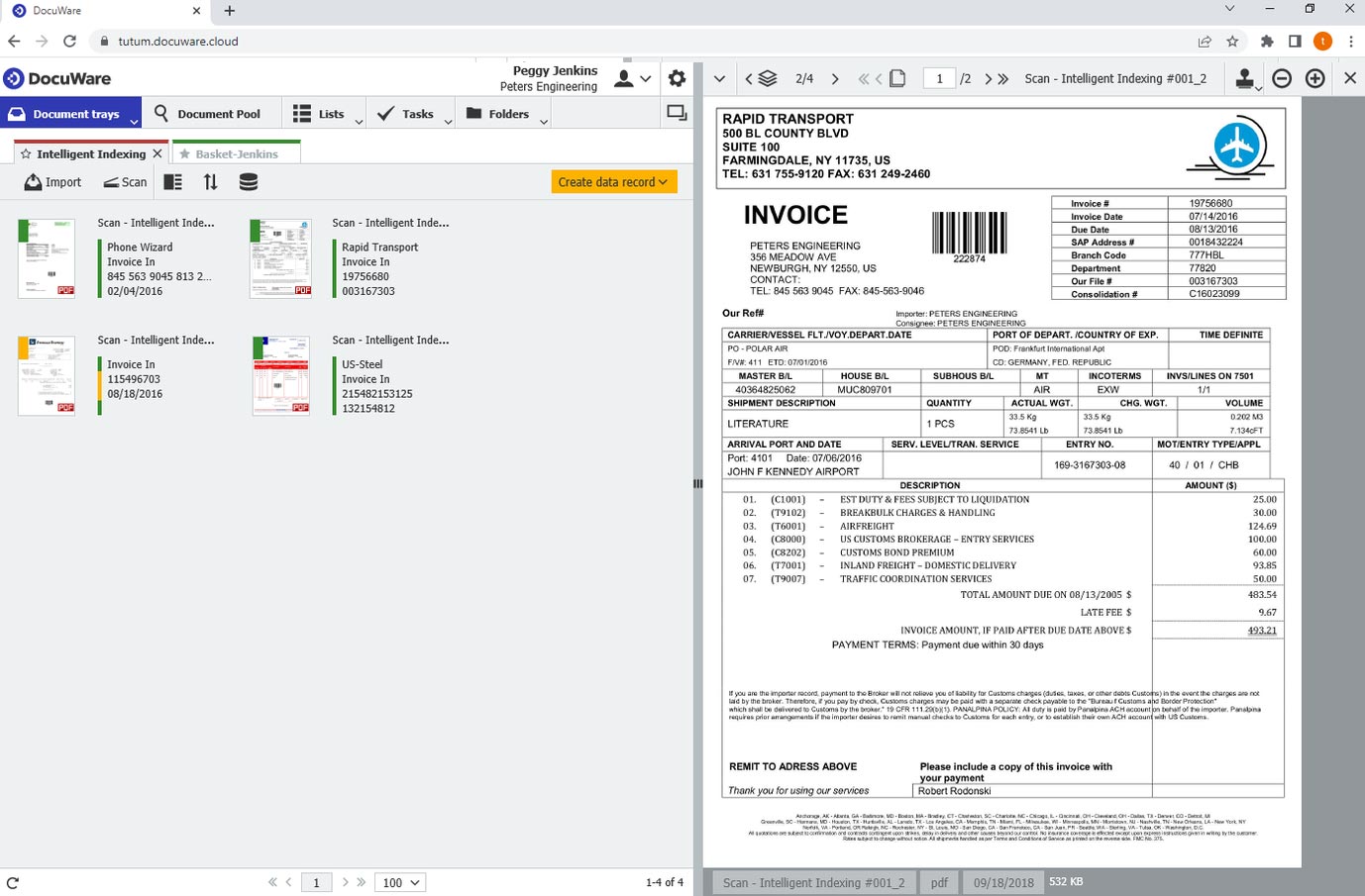Toggle star on Intelligent Indexing tab

(x=26, y=154)
